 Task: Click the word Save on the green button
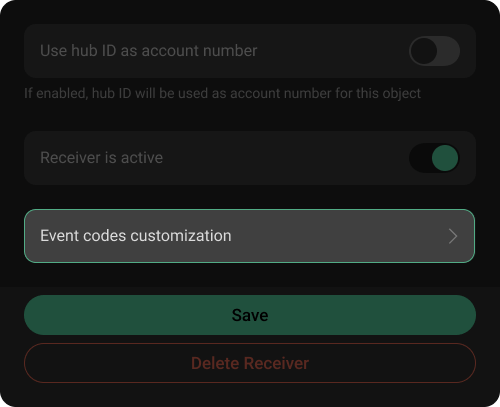(x=250, y=315)
